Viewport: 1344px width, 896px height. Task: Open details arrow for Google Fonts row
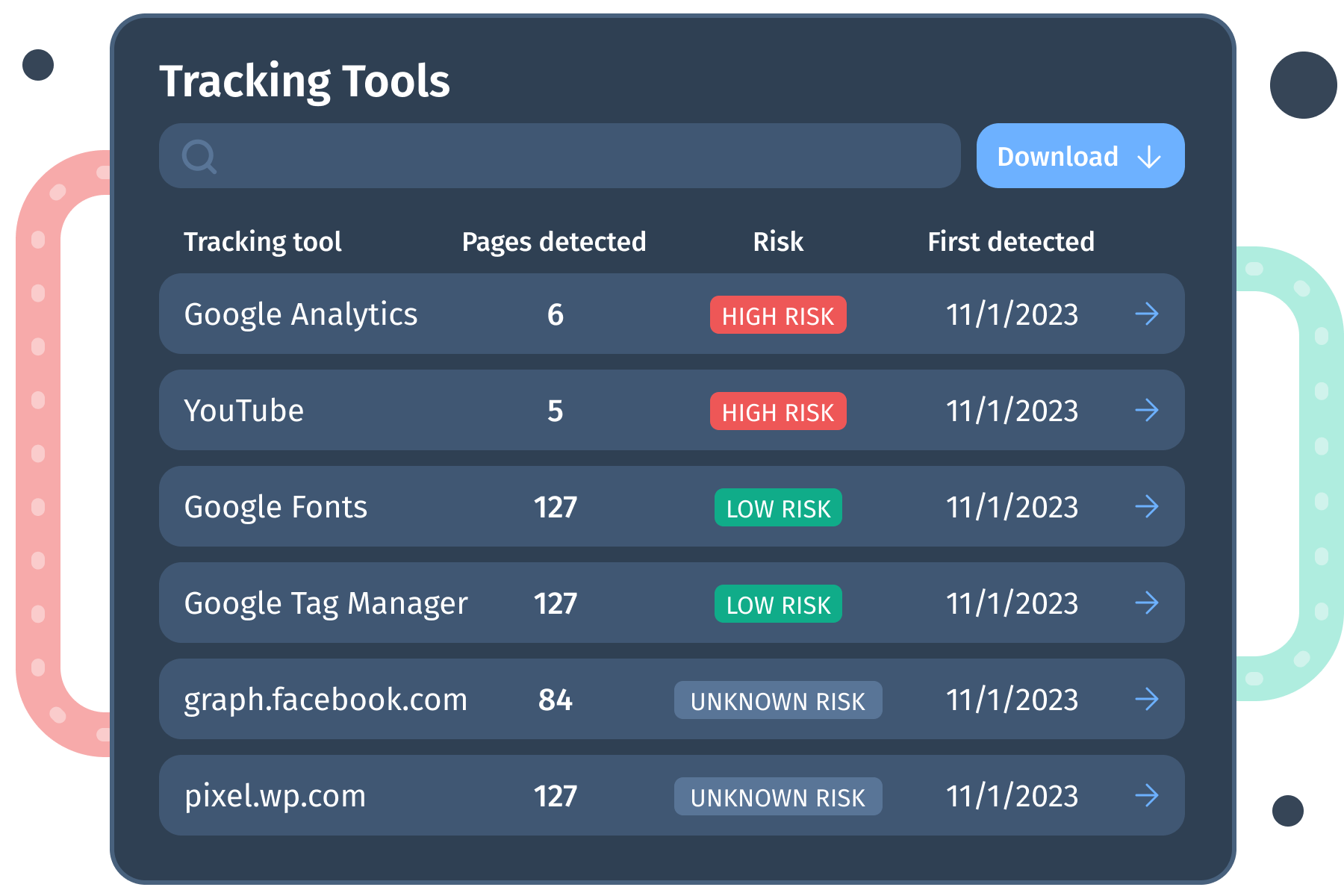tap(1148, 507)
